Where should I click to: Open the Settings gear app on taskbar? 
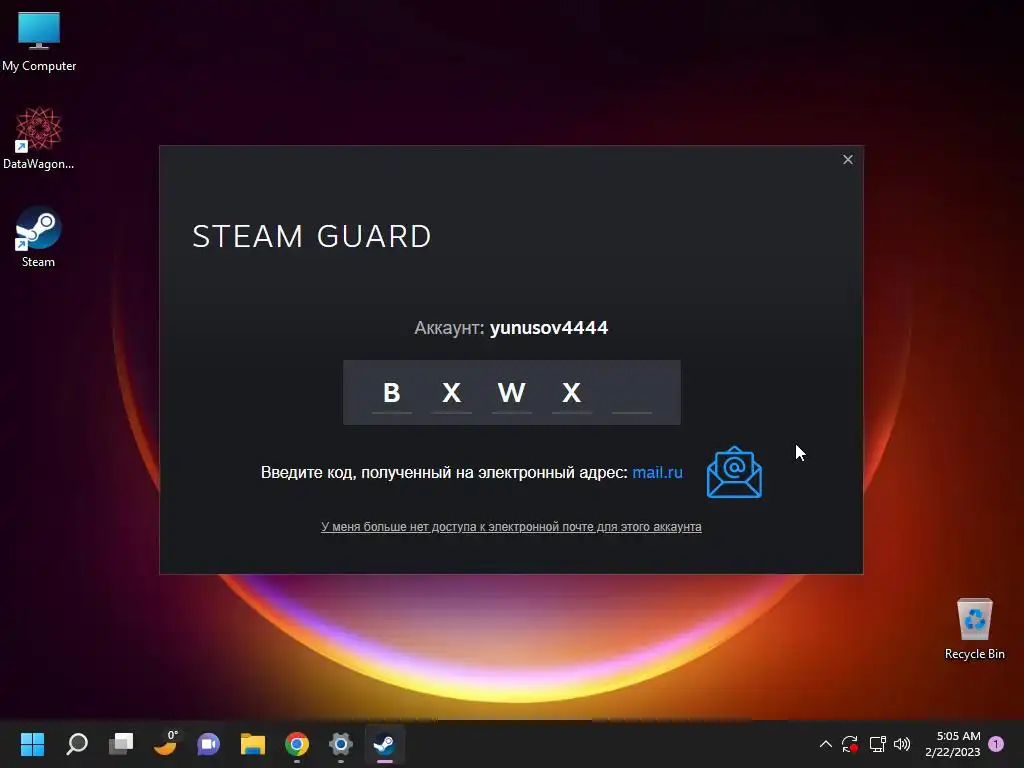(340, 744)
